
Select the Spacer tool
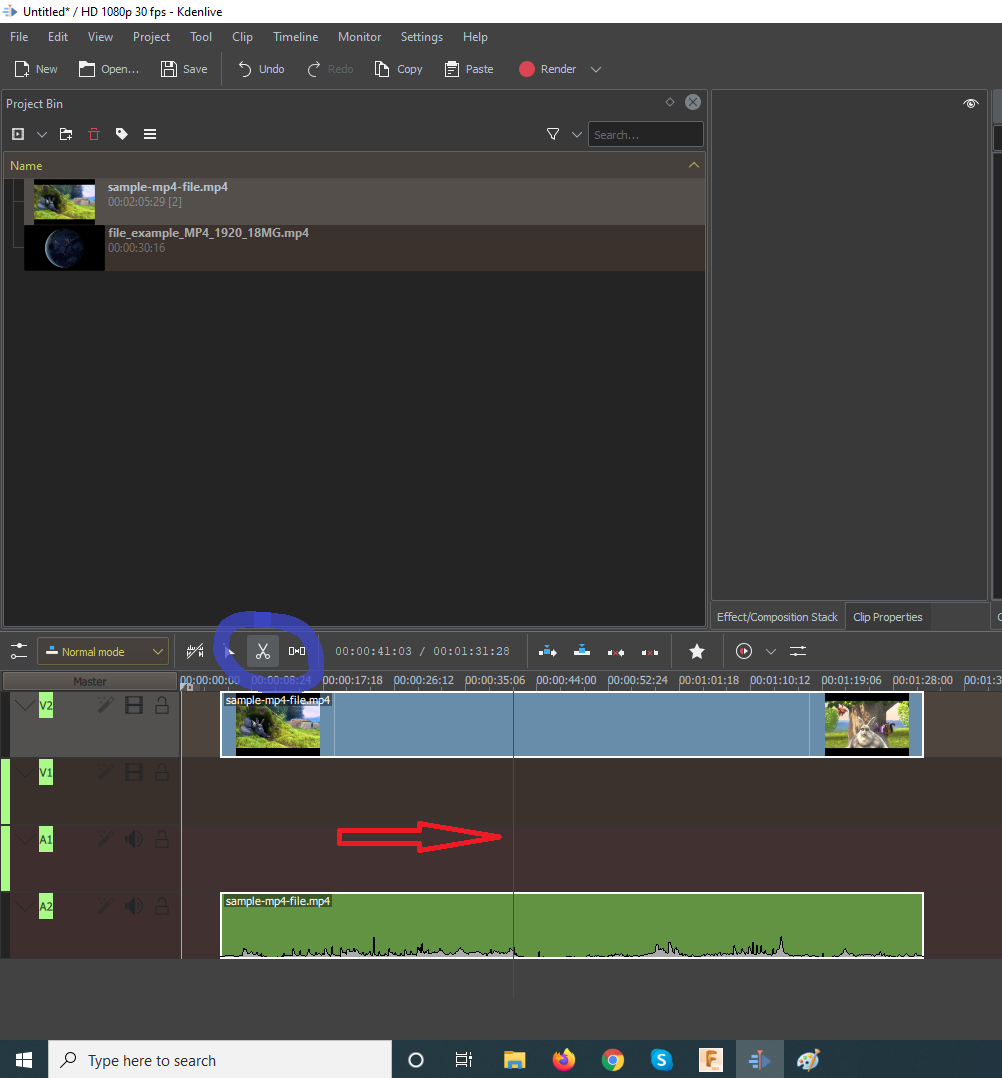(297, 652)
